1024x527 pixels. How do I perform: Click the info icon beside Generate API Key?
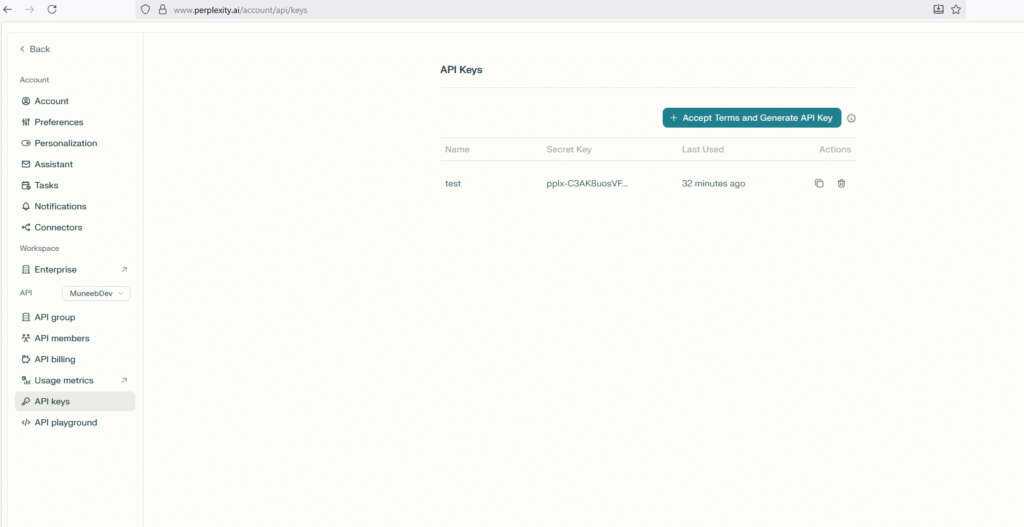(852, 118)
